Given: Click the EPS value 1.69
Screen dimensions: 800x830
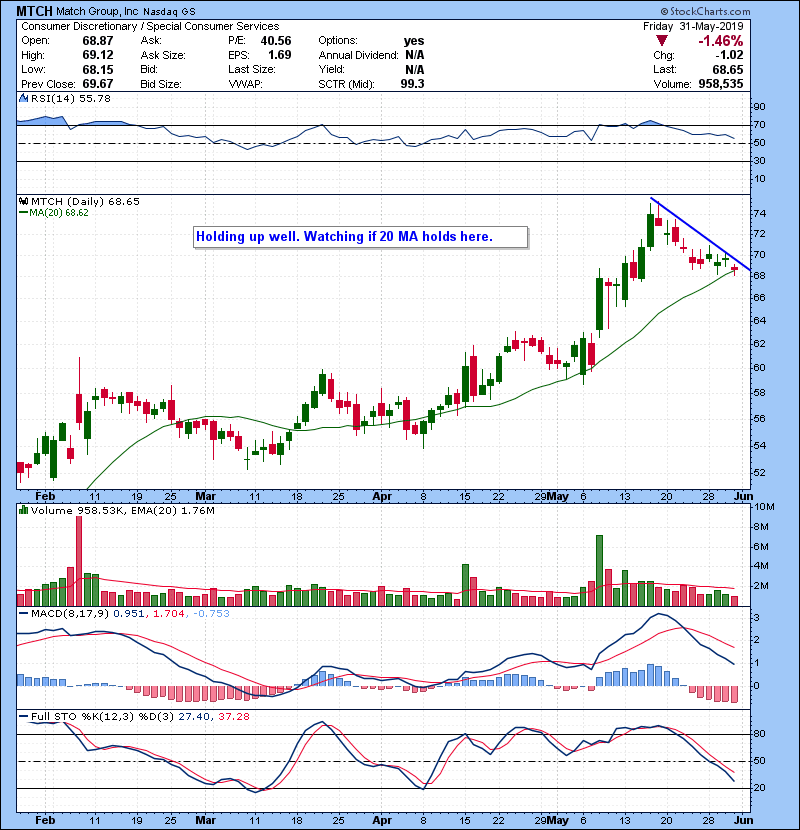Looking at the screenshot, I should coord(280,55).
